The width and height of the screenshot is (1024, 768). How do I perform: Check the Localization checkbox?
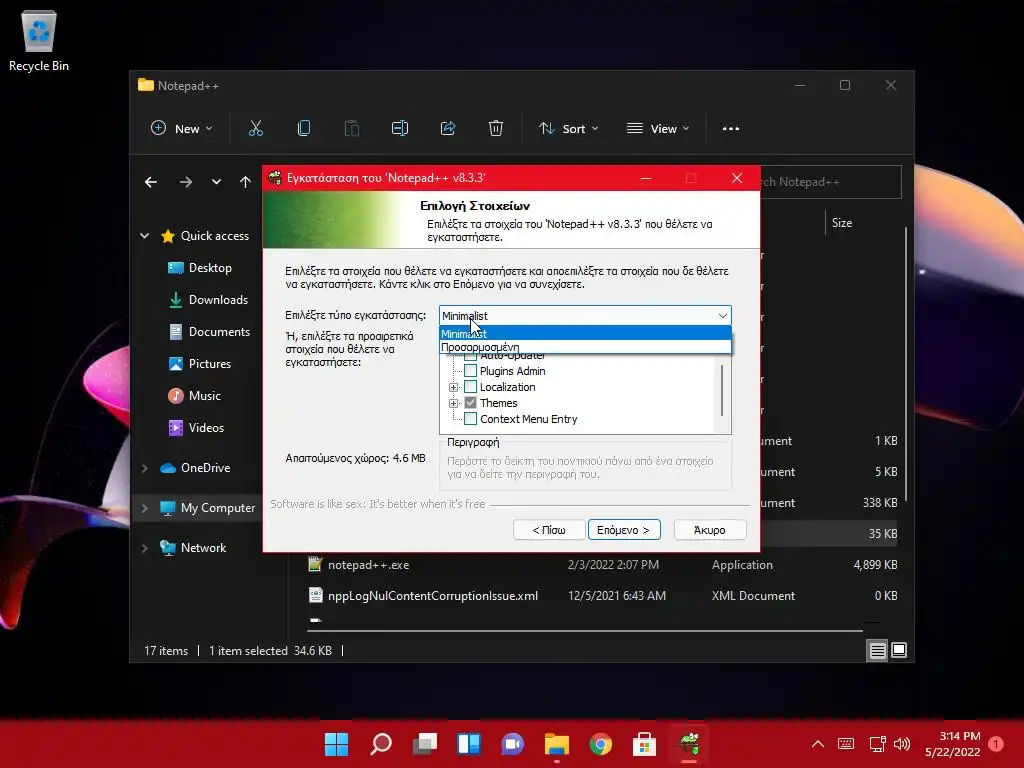point(470,387)
